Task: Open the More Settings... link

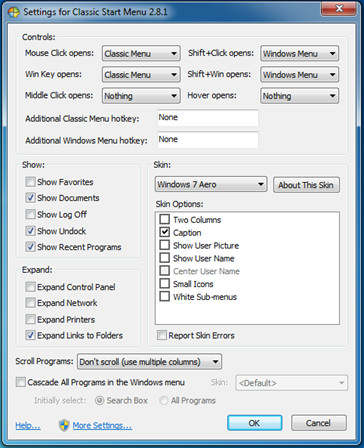Action: [x=102, y=426]
